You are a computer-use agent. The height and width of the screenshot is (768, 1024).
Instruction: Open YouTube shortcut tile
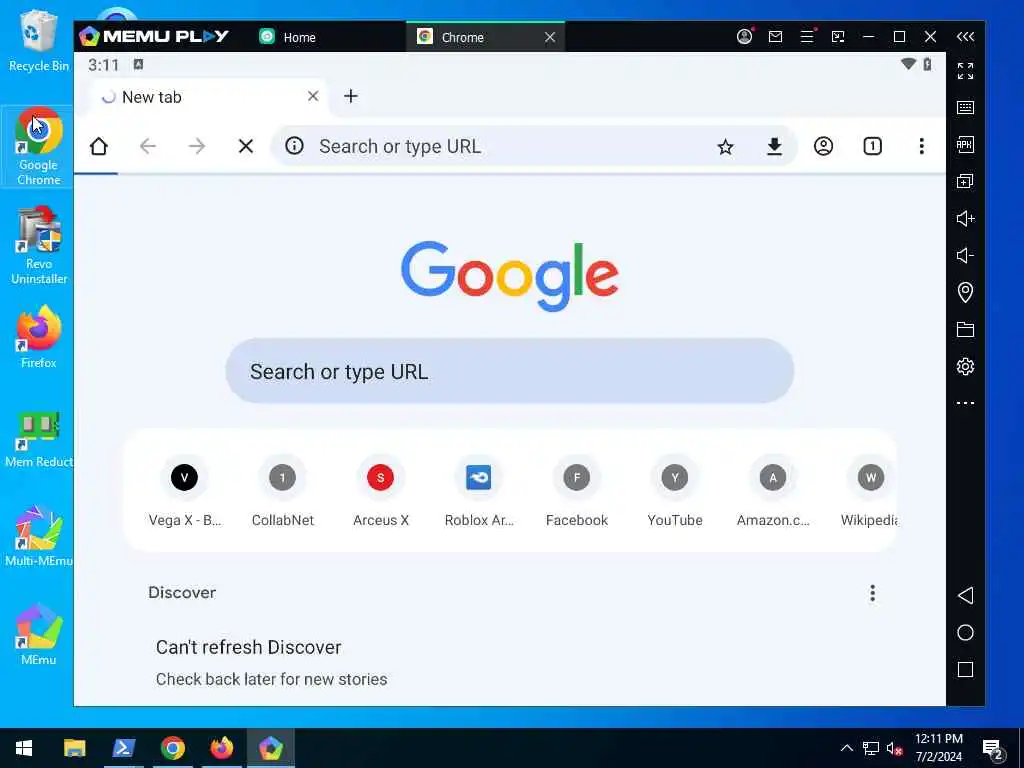click(x=675, y=490)
